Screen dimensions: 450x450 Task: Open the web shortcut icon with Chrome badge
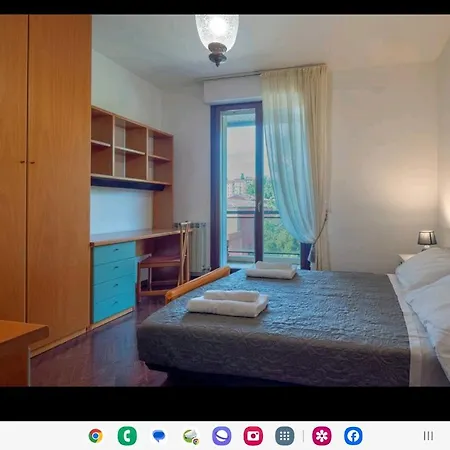click(191, 436)
